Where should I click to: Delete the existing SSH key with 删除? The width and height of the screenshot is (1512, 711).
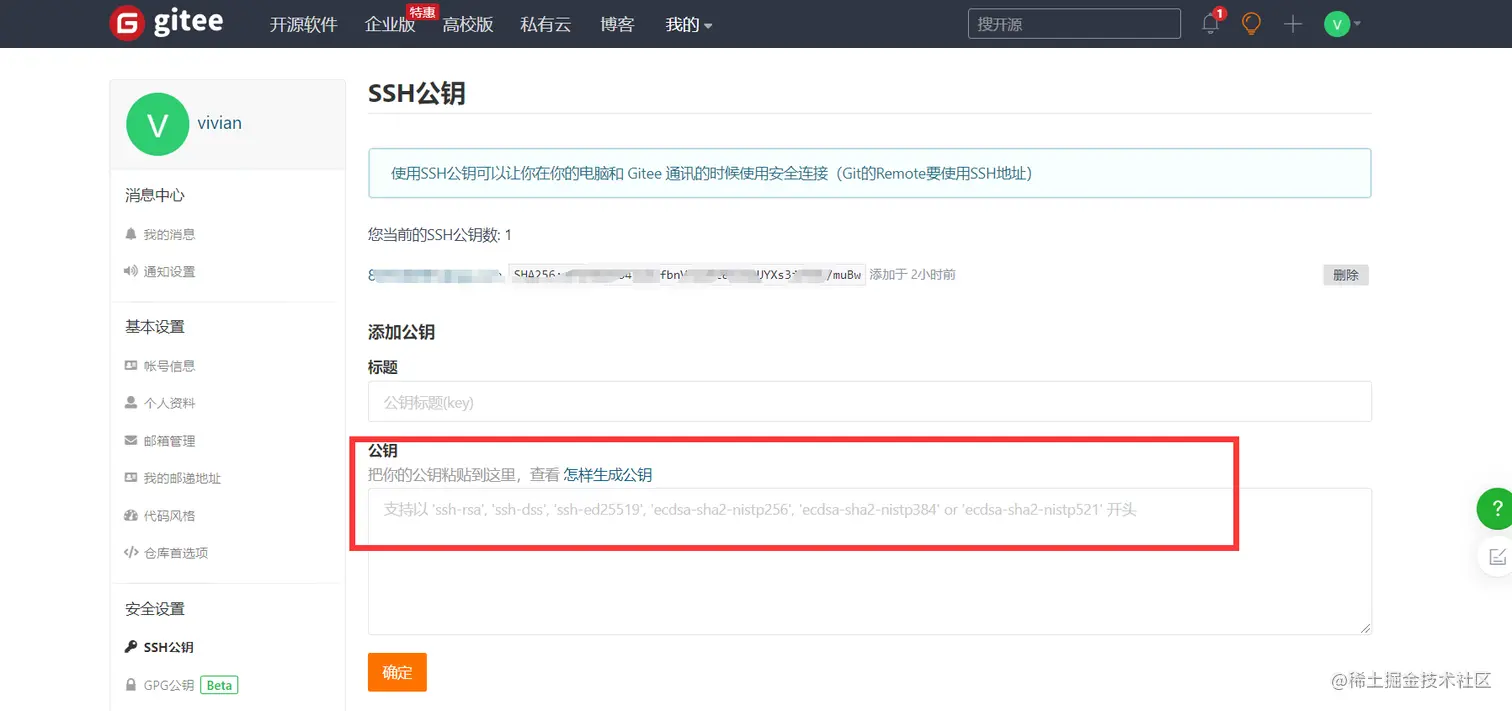[x=1346, y=275]
